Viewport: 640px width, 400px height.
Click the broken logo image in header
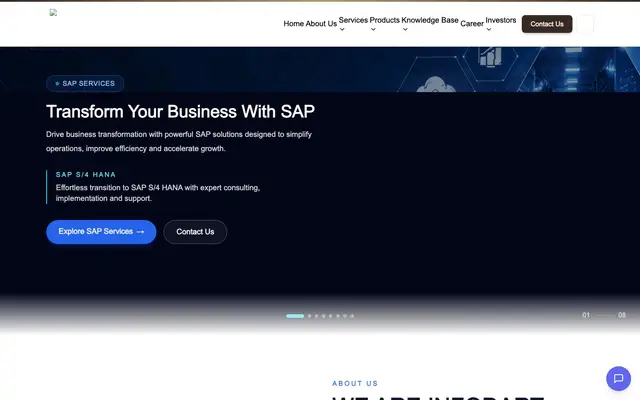[x=53, y=13]
